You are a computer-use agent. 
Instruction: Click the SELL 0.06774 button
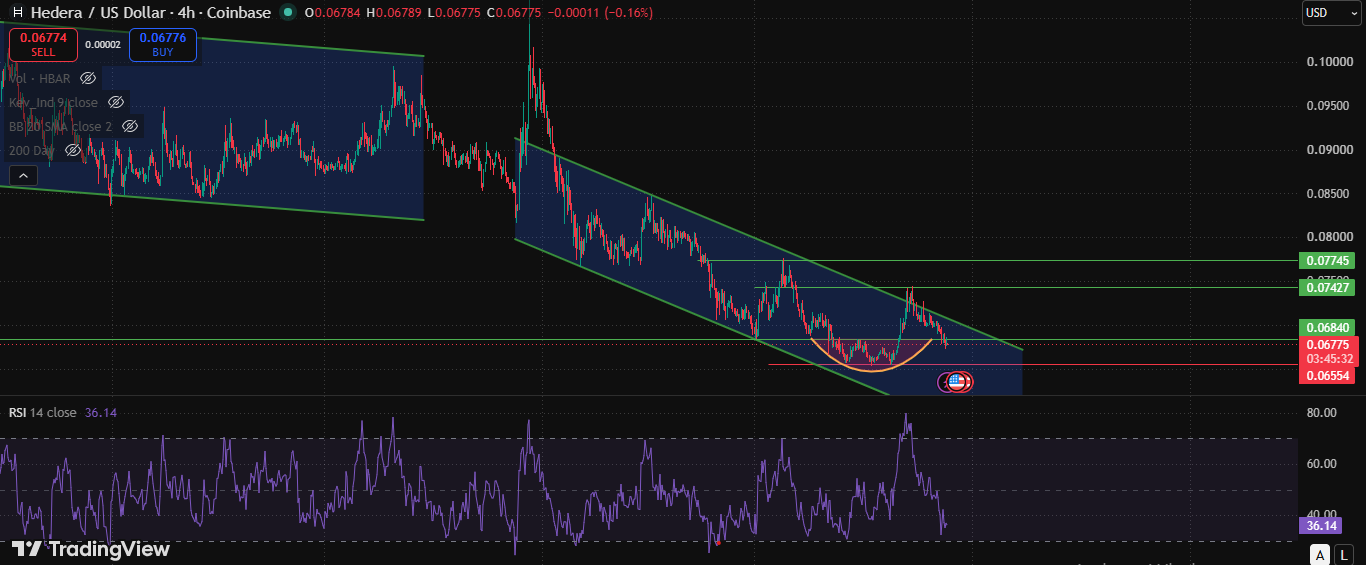coord(43,45)
